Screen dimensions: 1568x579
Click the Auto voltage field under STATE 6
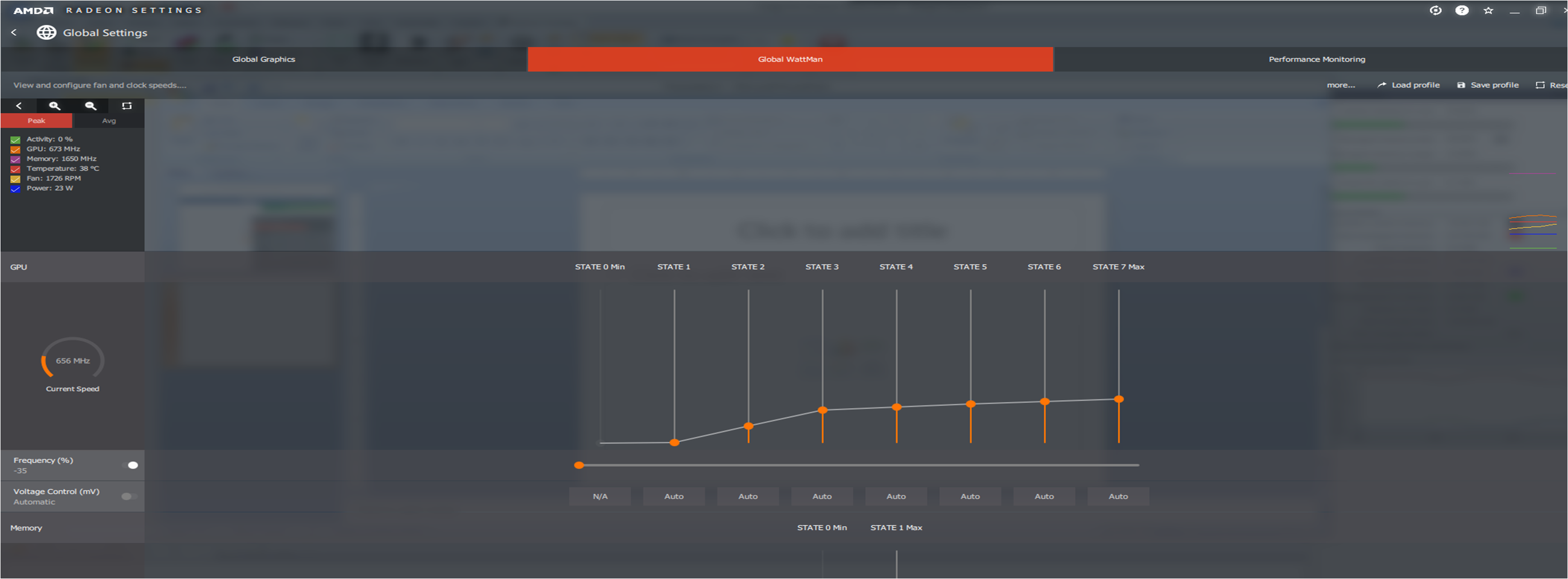[1044, 496]
